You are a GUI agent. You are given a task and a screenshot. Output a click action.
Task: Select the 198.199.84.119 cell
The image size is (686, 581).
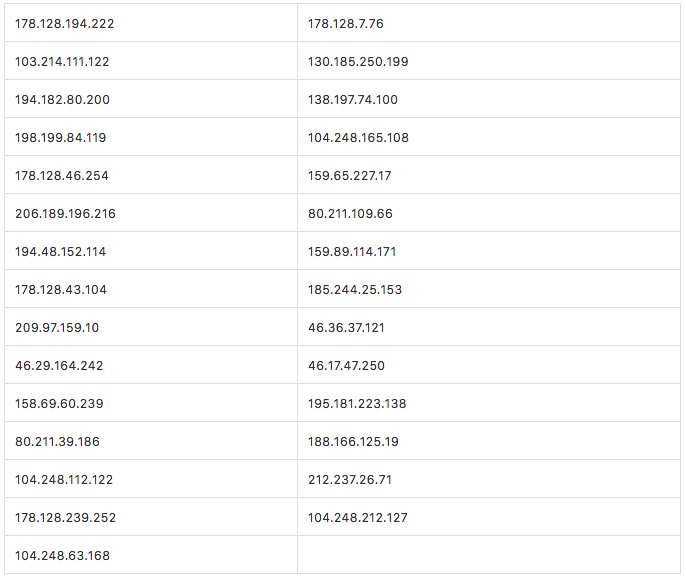[151, 137]
